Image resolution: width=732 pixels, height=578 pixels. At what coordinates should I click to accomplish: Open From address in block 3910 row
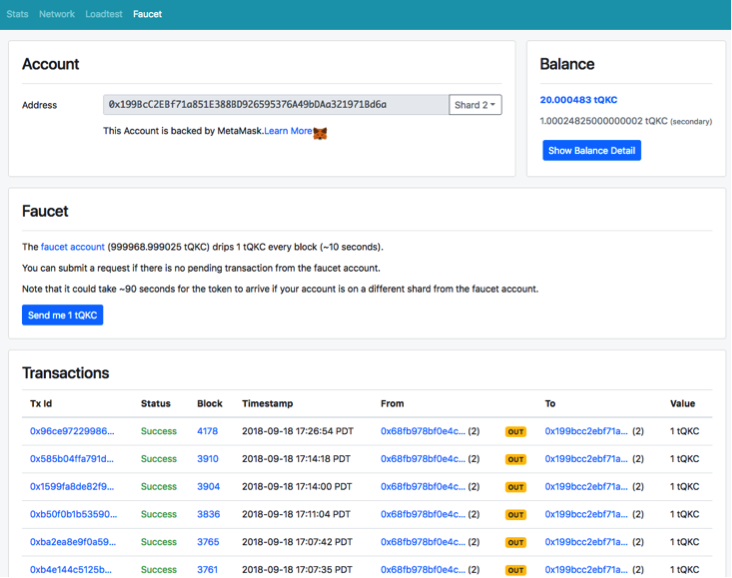423,459
